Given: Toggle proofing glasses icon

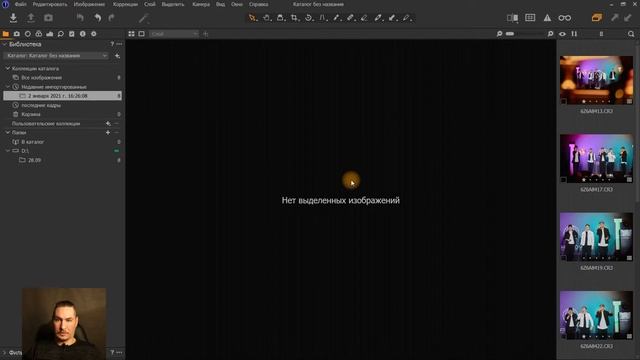Looking at the screenshot, I should [x=564, y=18].
